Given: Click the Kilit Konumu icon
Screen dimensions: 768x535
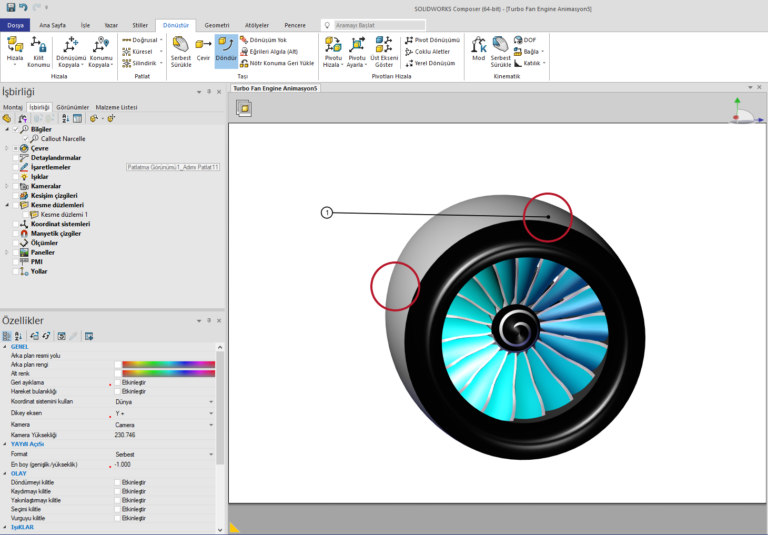Looking at the screenshot, I should [39, 50].
